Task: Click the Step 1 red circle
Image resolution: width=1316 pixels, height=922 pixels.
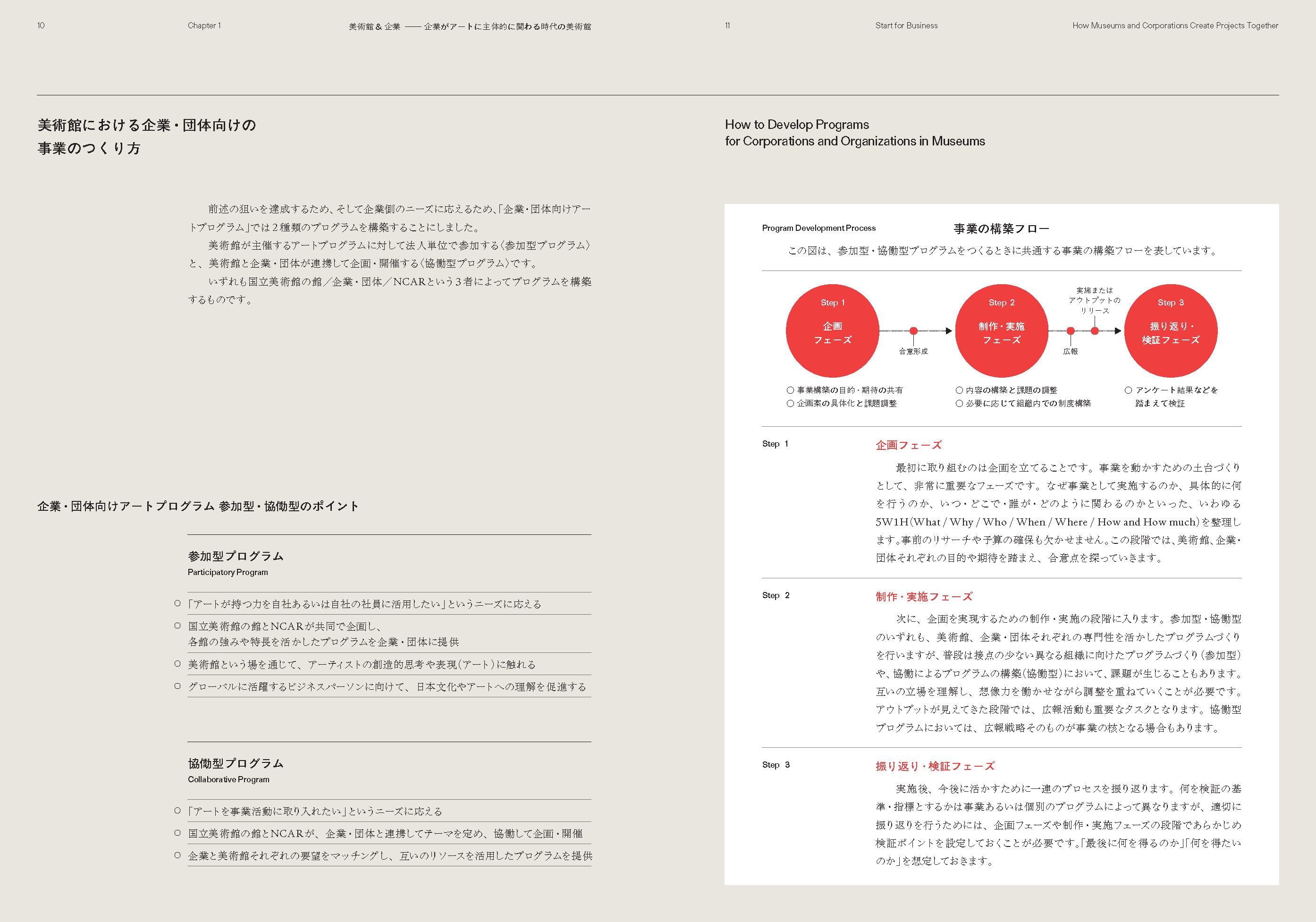Action: coord(832,331)
